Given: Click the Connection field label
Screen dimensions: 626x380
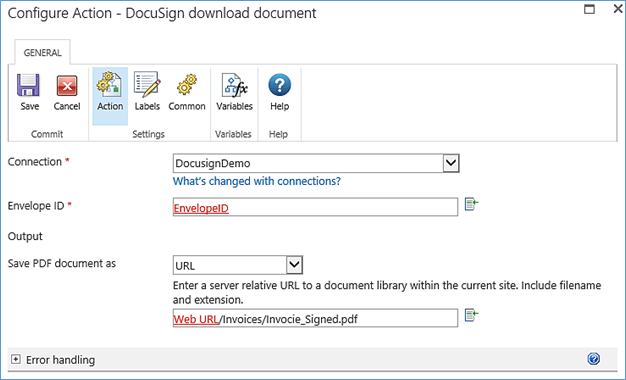Looking at the screenshot, I should point(35,162).
